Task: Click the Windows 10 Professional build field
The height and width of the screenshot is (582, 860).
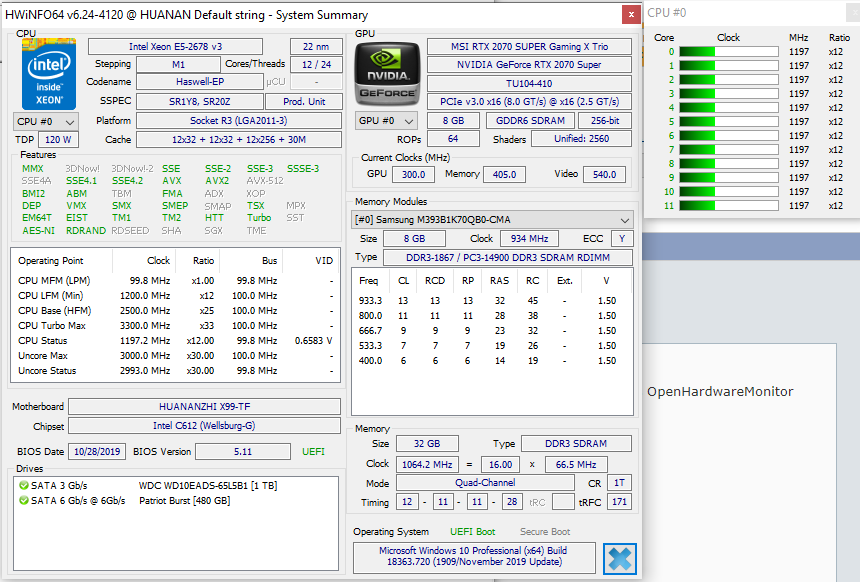Action: pos(474,557)
